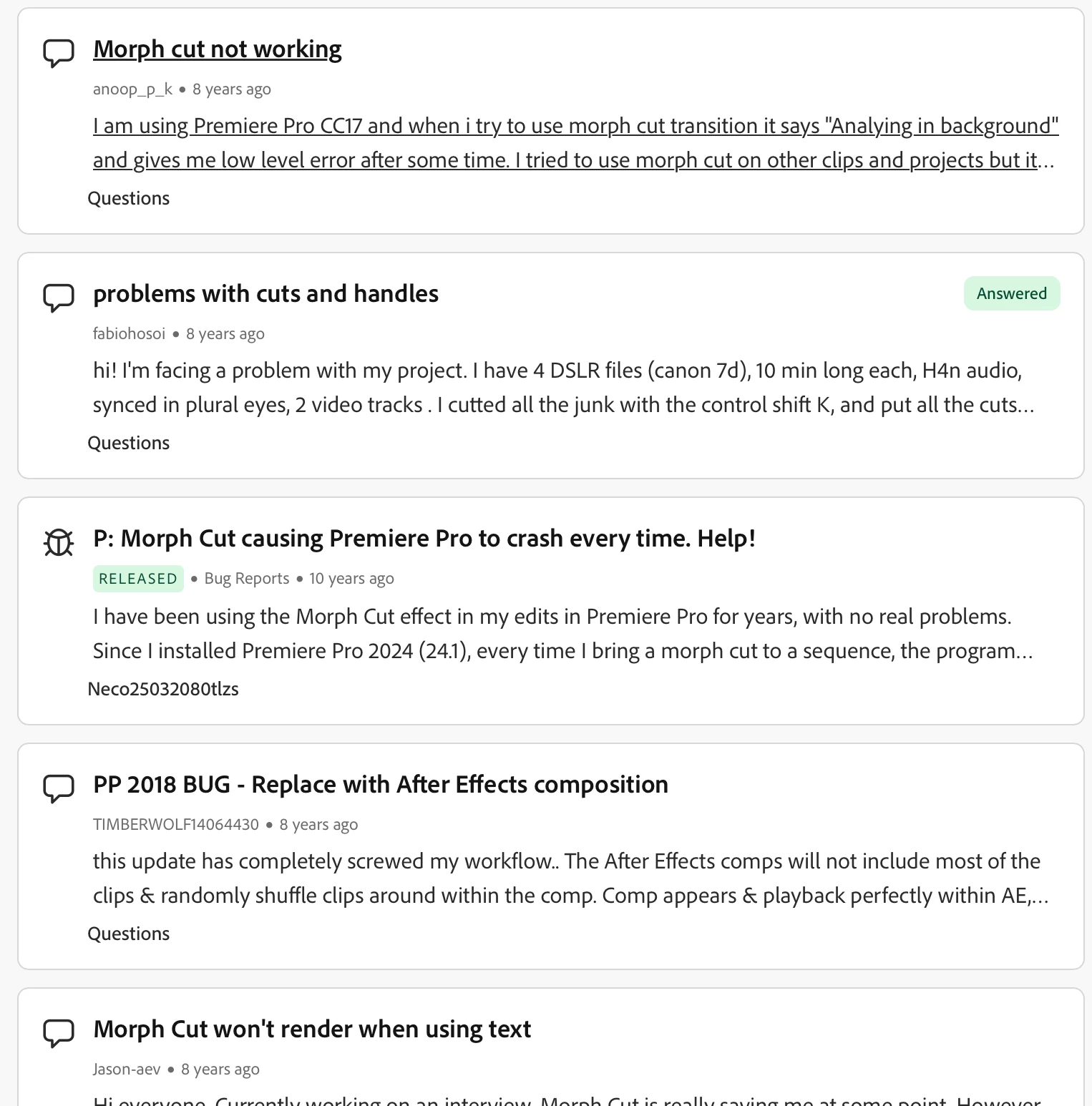Screen dimensions: 1092x1106
Task: Visit TIMBERWOLF14064430 author profile
Action: click(x=176, y=825)
